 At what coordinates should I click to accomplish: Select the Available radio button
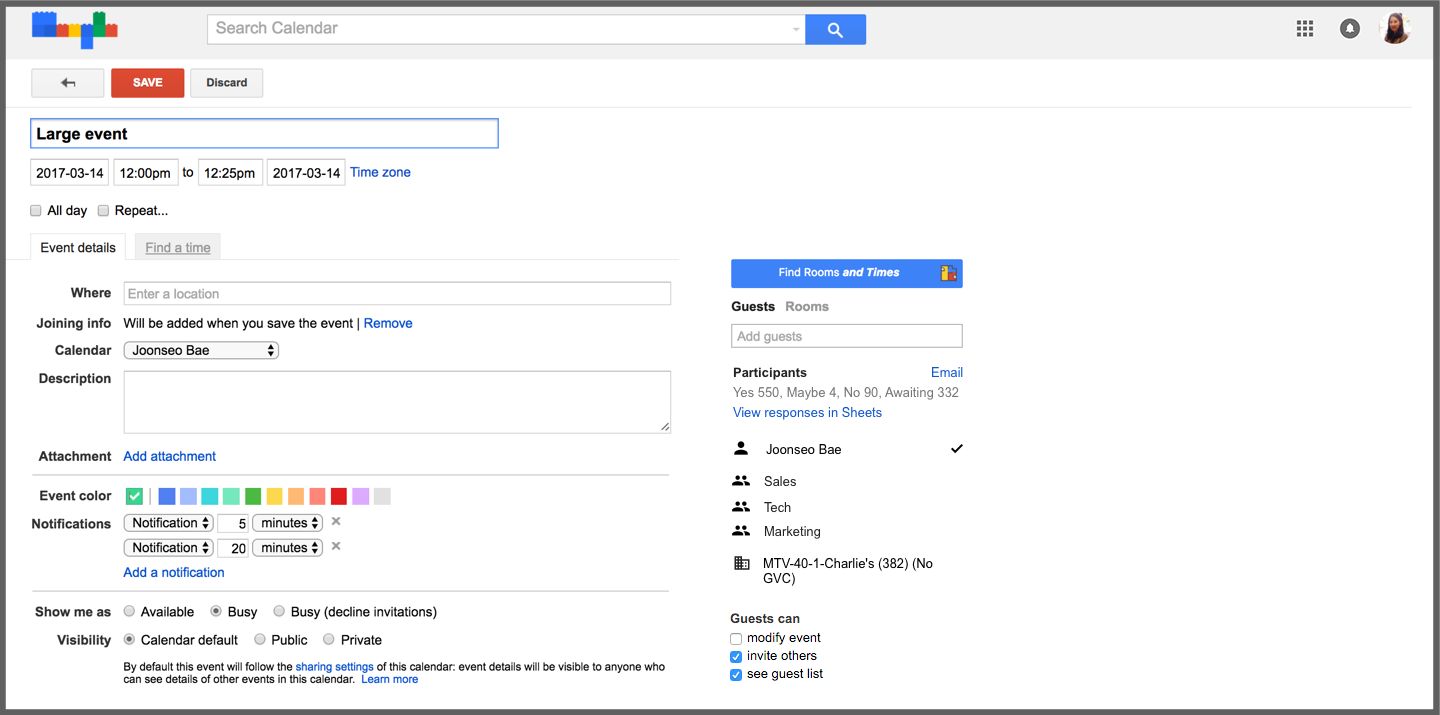(129, 611)
